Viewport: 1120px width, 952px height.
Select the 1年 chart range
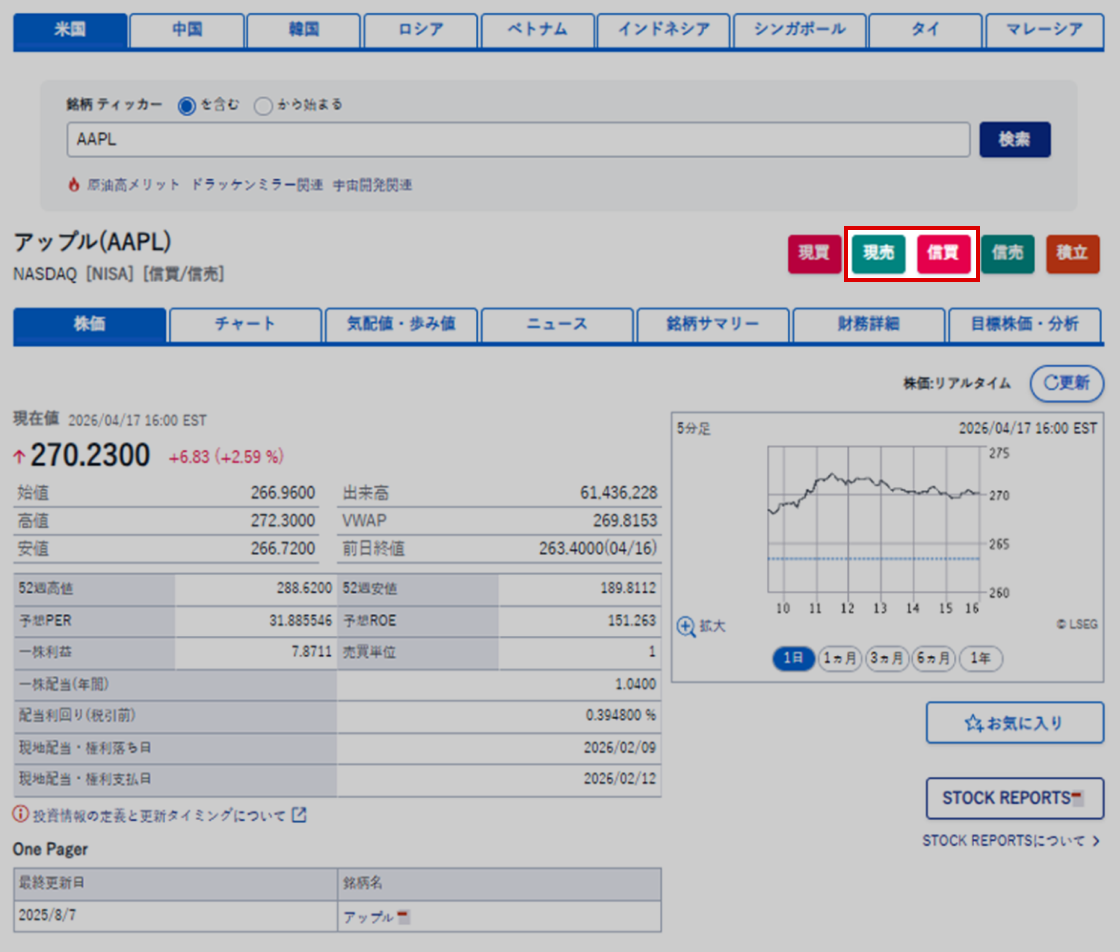pos(980,658)
